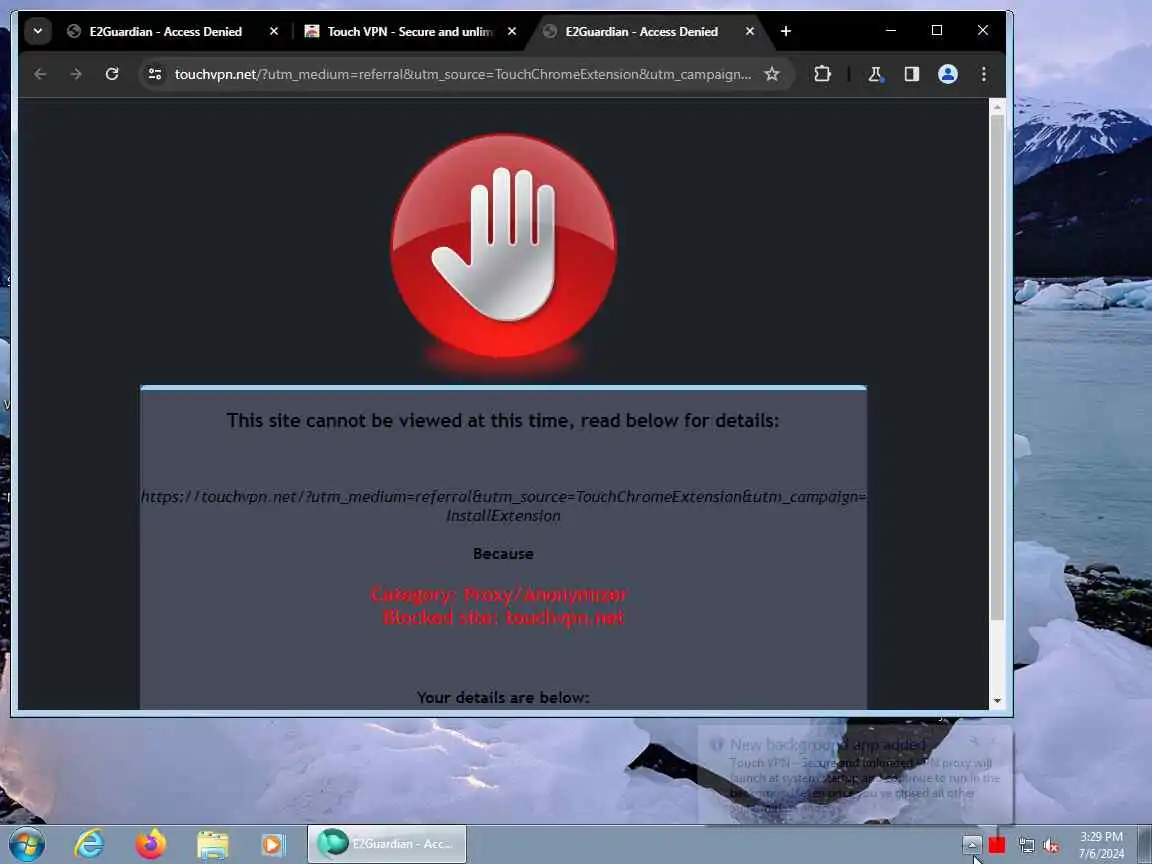Click the 'New background app added' notification
Viewport: 1152px width, 864px height.
click(x=855, y=774)
